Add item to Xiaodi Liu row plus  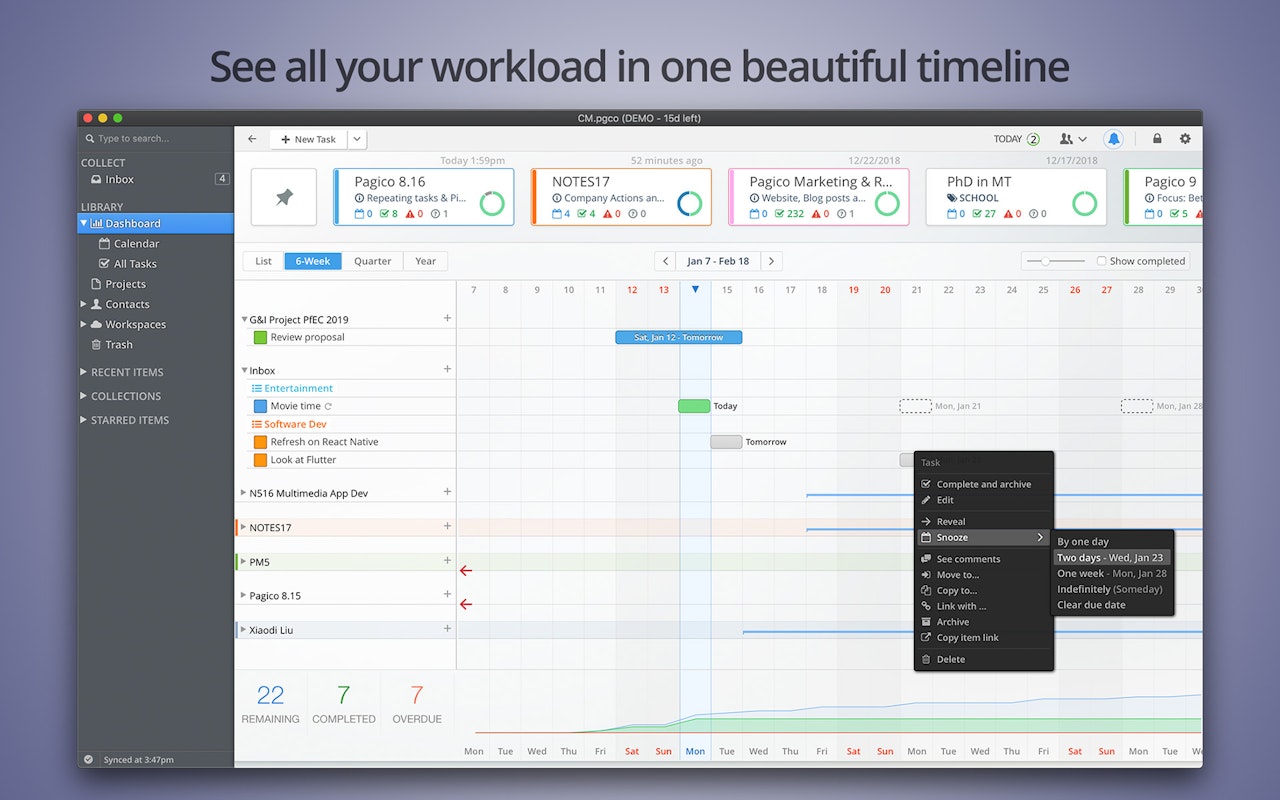[447, 629]
